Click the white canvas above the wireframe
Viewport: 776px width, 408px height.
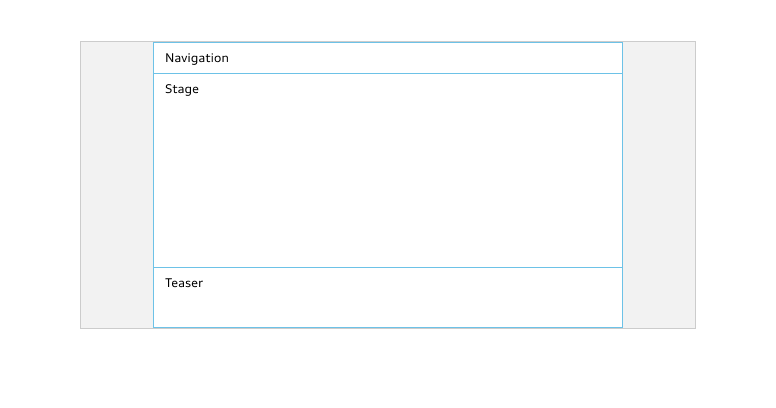388,20
